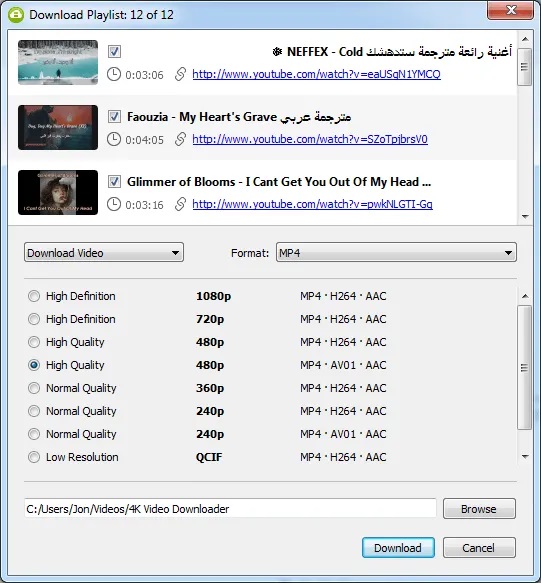
Task: Select High Definition 720p quality
Action: pos(34,319)
